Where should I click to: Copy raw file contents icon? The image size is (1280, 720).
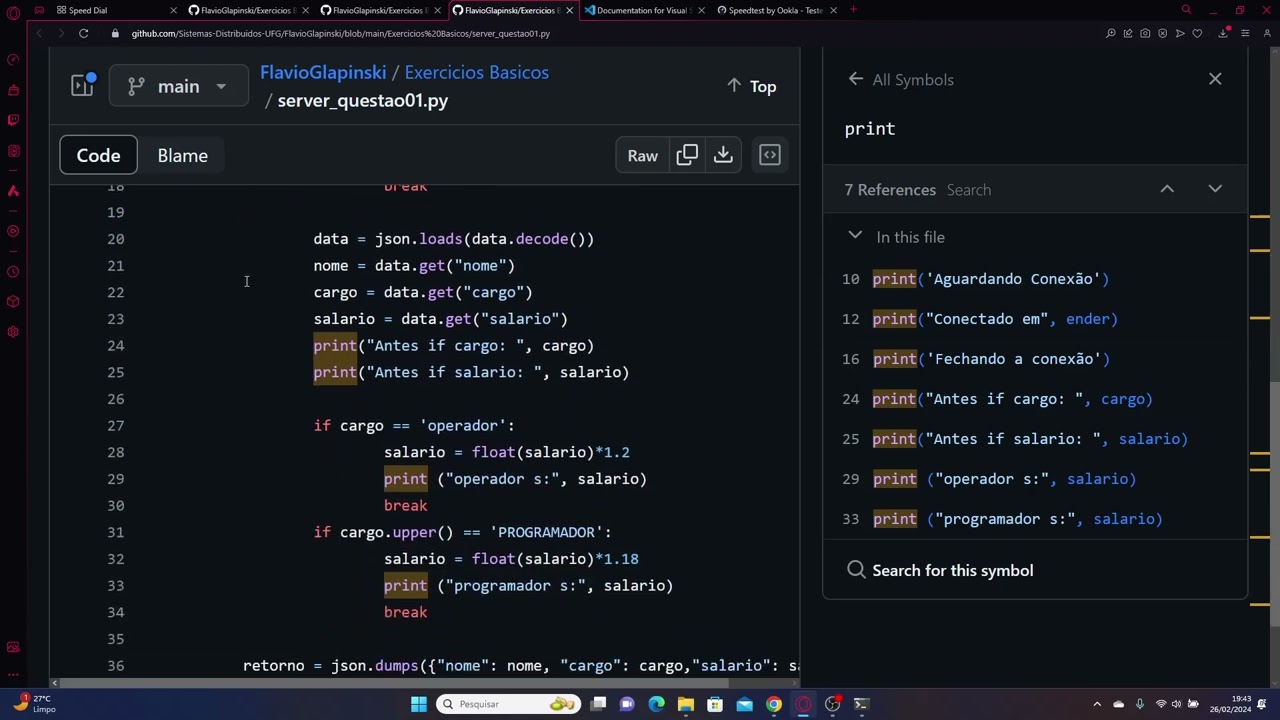687,155
